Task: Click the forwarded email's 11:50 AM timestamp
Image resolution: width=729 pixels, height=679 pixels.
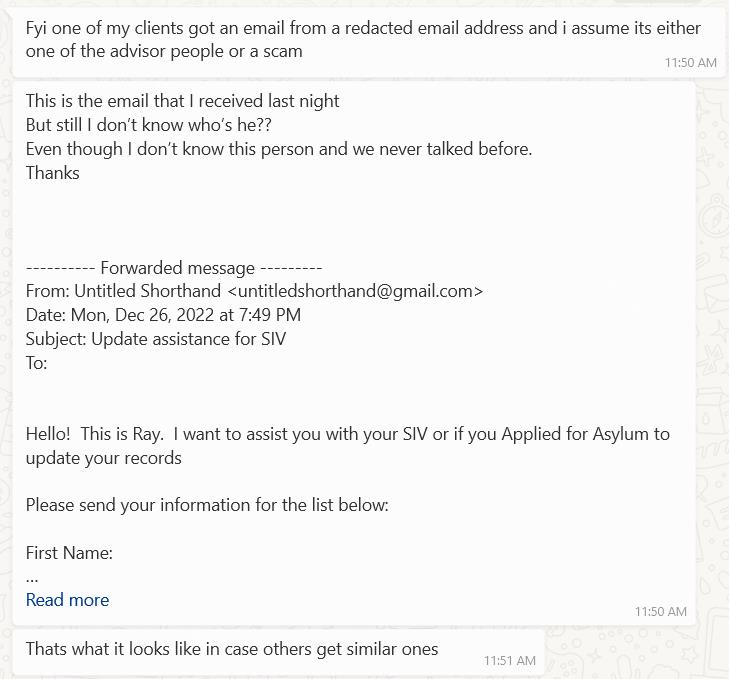Action: [x=660, y=611]
